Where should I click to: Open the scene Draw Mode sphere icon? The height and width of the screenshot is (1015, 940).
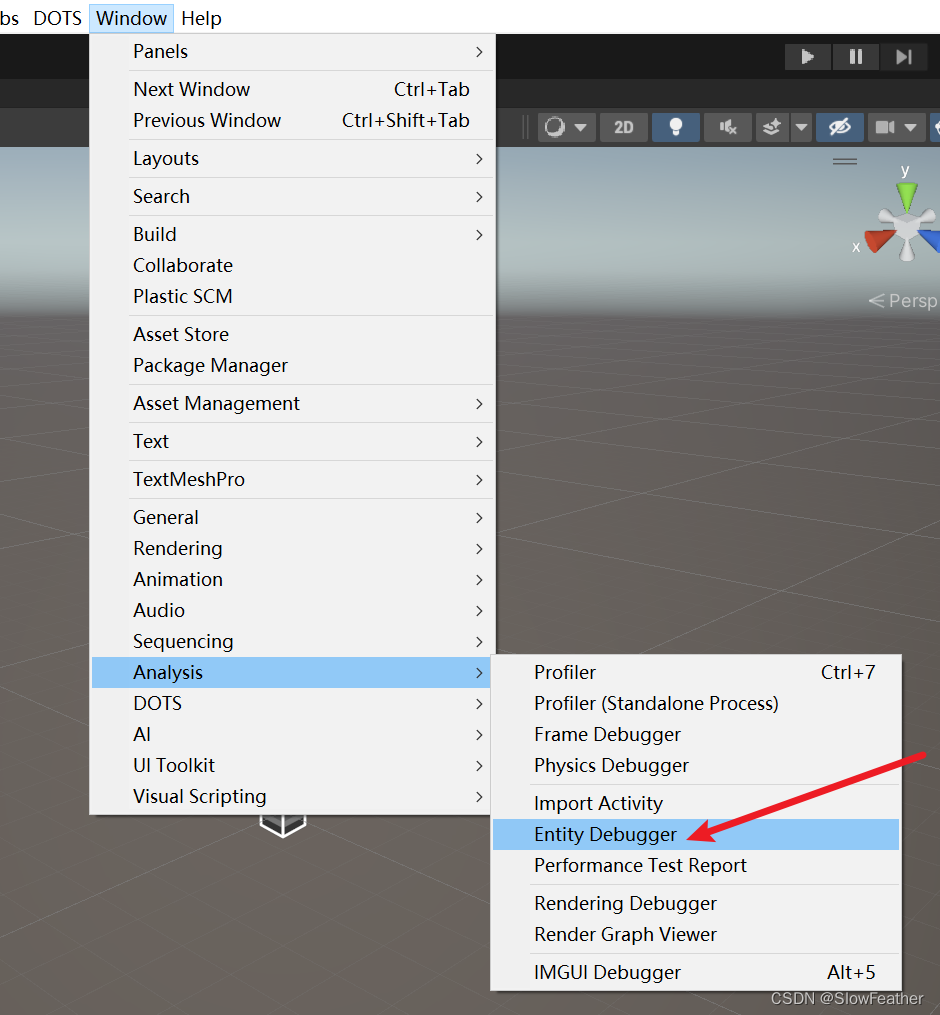pos(555,127)
